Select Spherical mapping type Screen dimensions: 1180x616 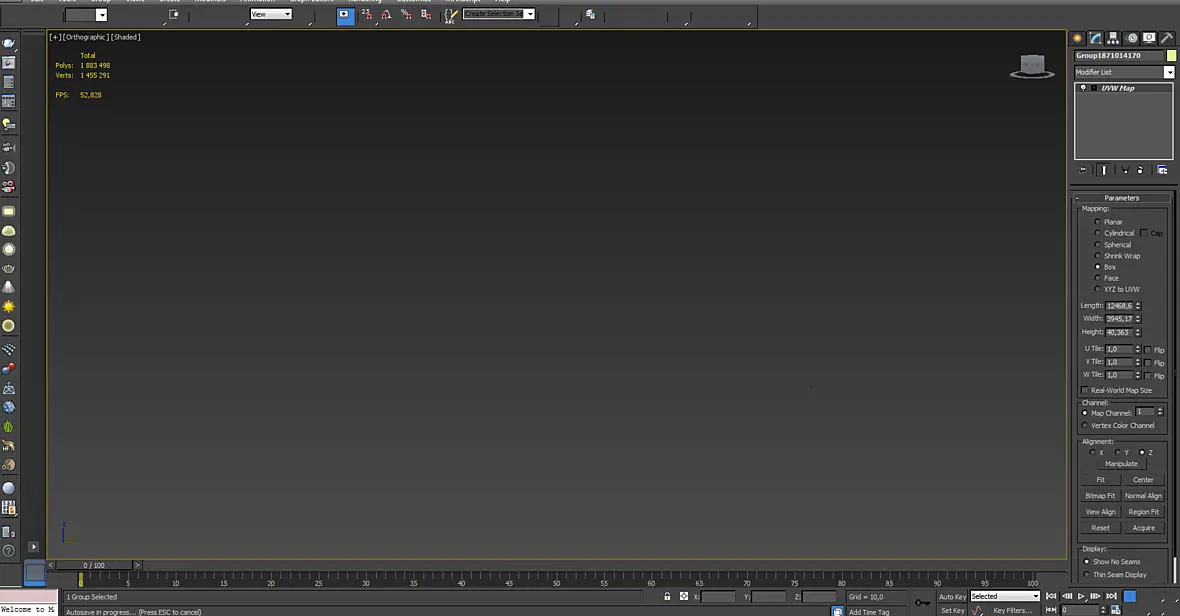click(x=1097, y=244)
